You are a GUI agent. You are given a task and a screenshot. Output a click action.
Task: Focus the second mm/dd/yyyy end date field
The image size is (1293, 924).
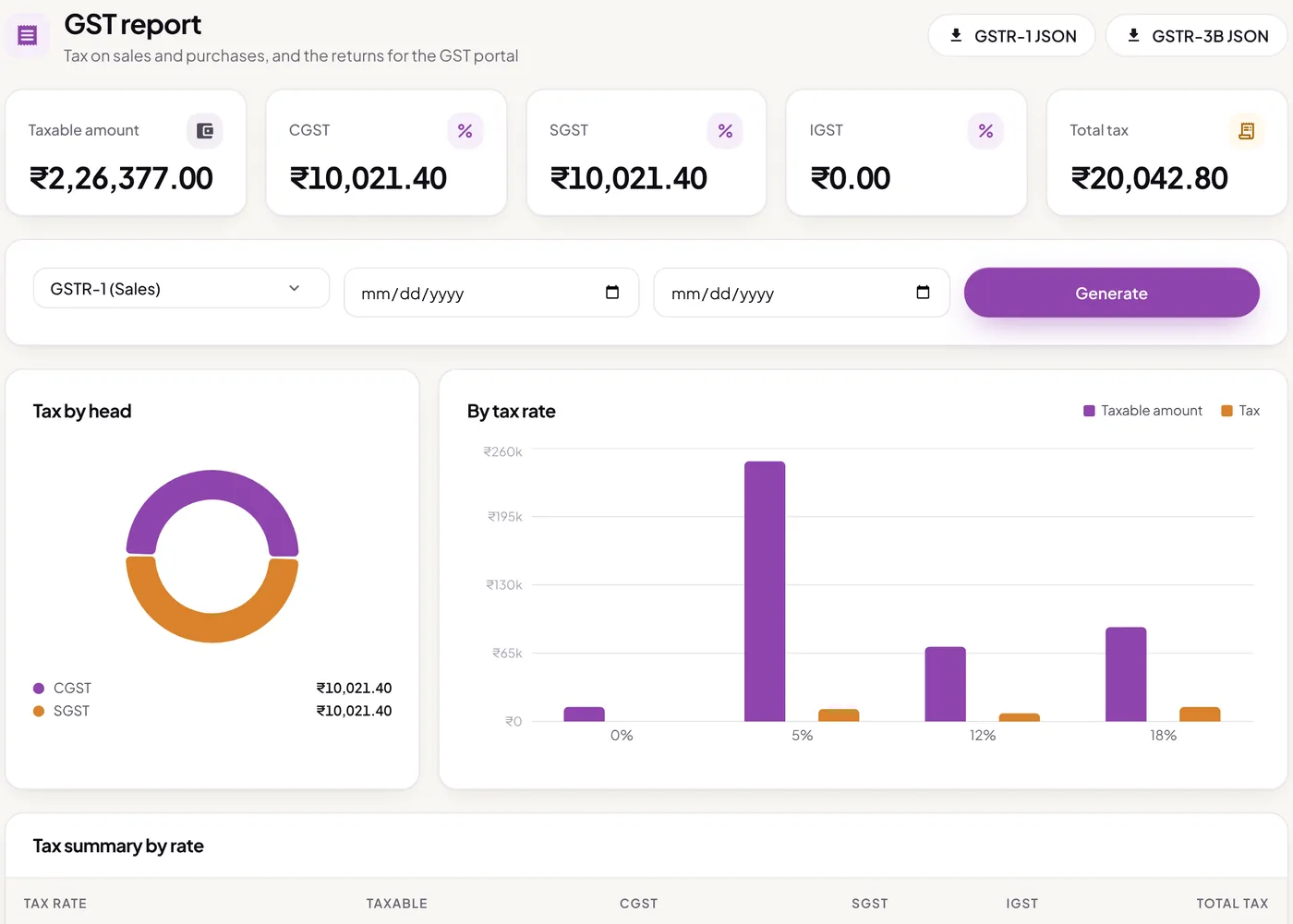pos(802,293)
